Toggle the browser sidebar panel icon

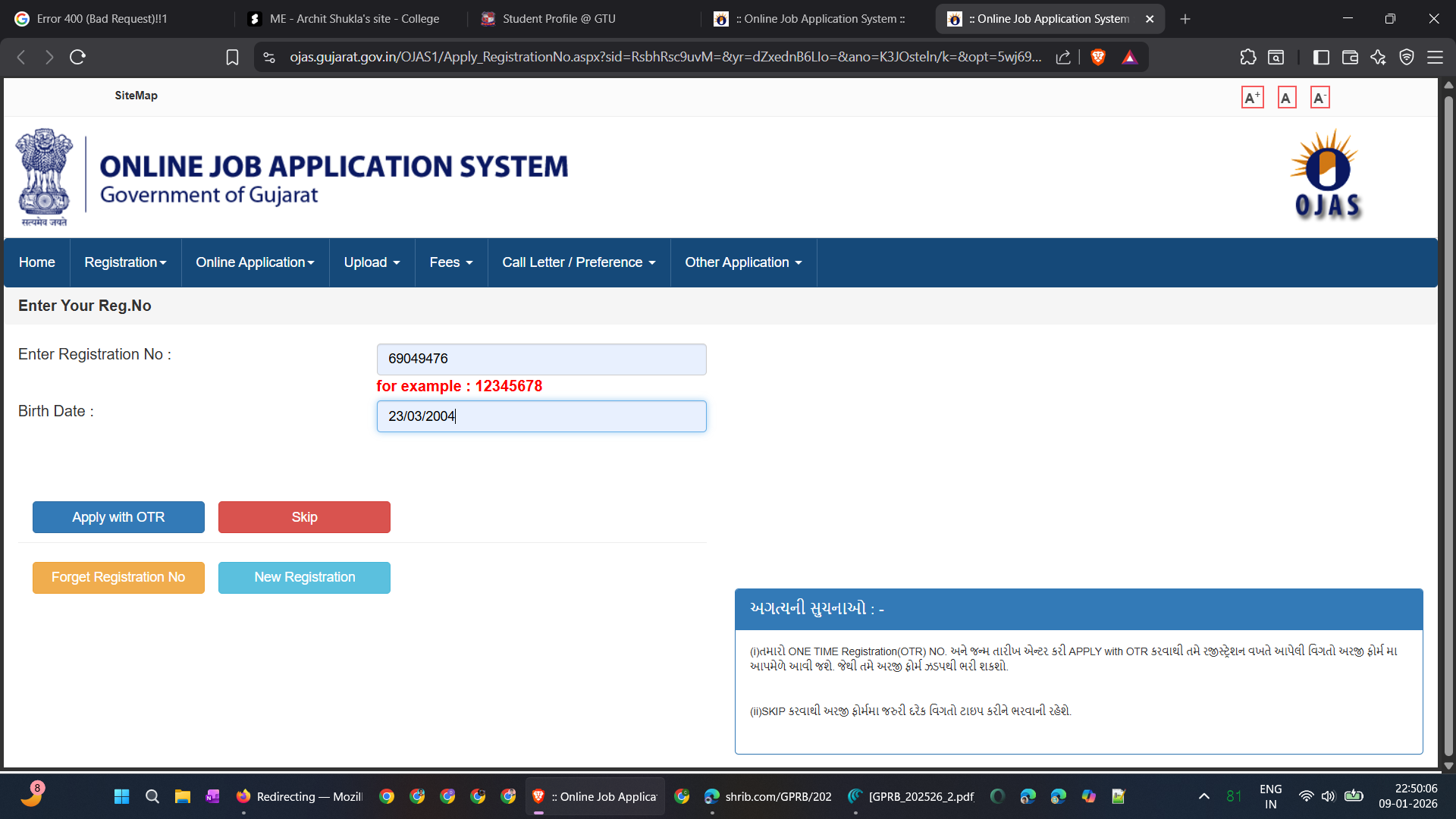coord(1321,57)
